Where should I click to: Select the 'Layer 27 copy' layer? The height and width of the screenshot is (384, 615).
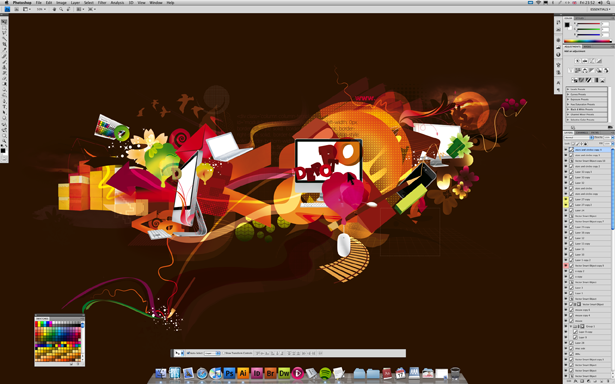pyautogui.click(x=591, y=199)
